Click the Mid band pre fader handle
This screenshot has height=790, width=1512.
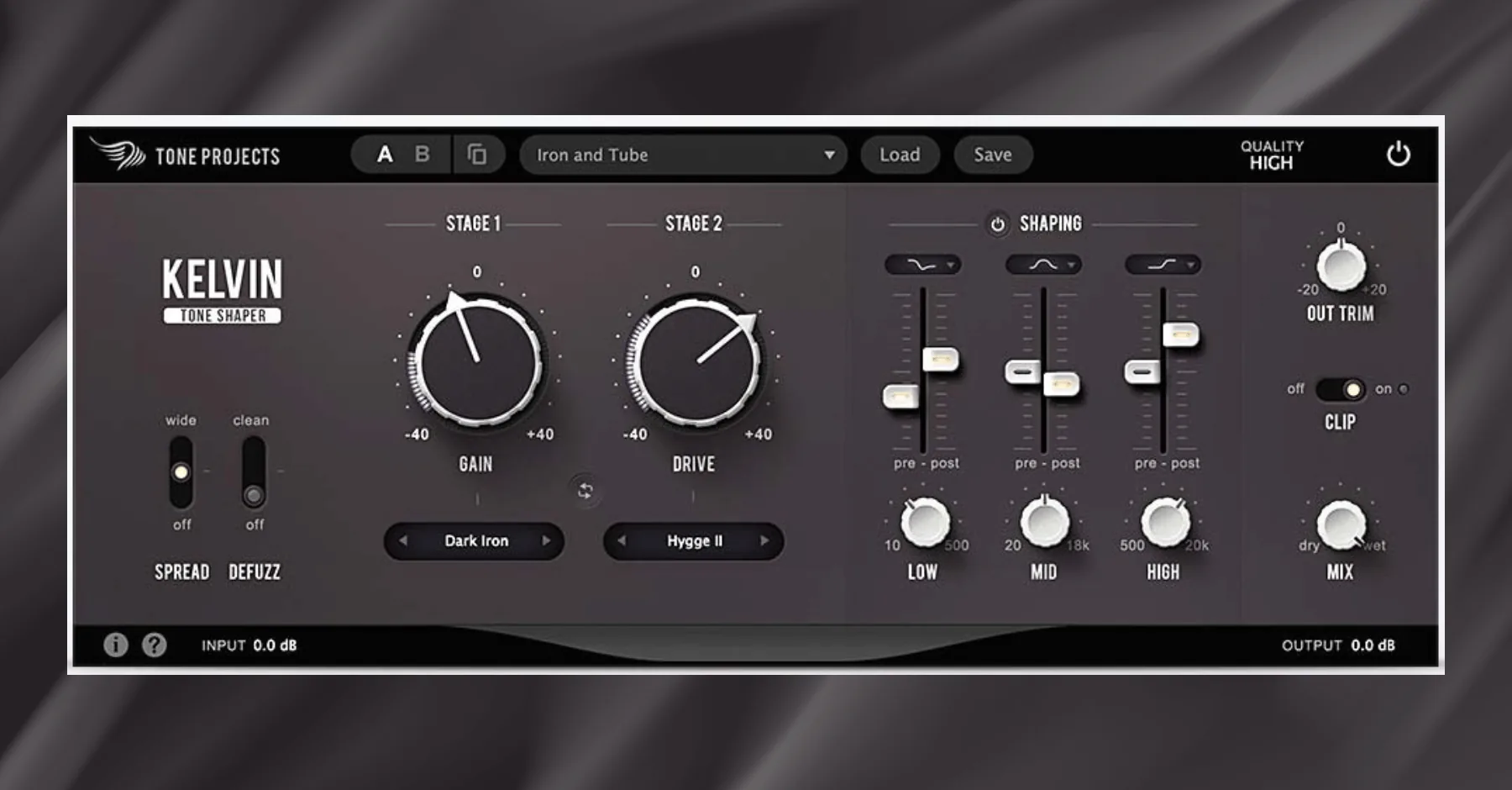tap(1022, 371)
